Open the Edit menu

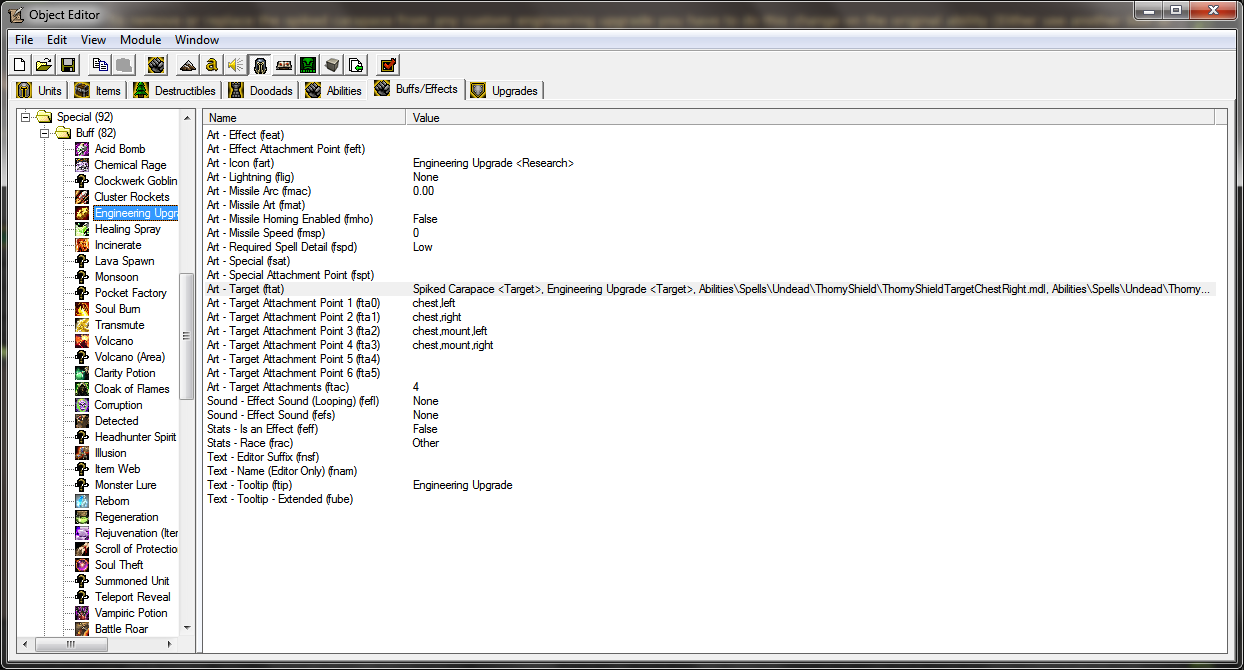point(57,40)
